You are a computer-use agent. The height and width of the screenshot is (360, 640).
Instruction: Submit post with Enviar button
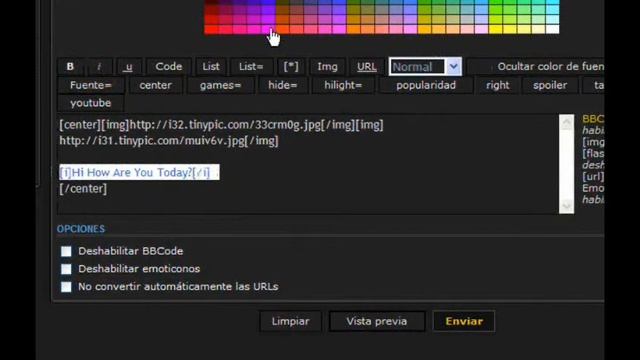(x=464, y=321)
